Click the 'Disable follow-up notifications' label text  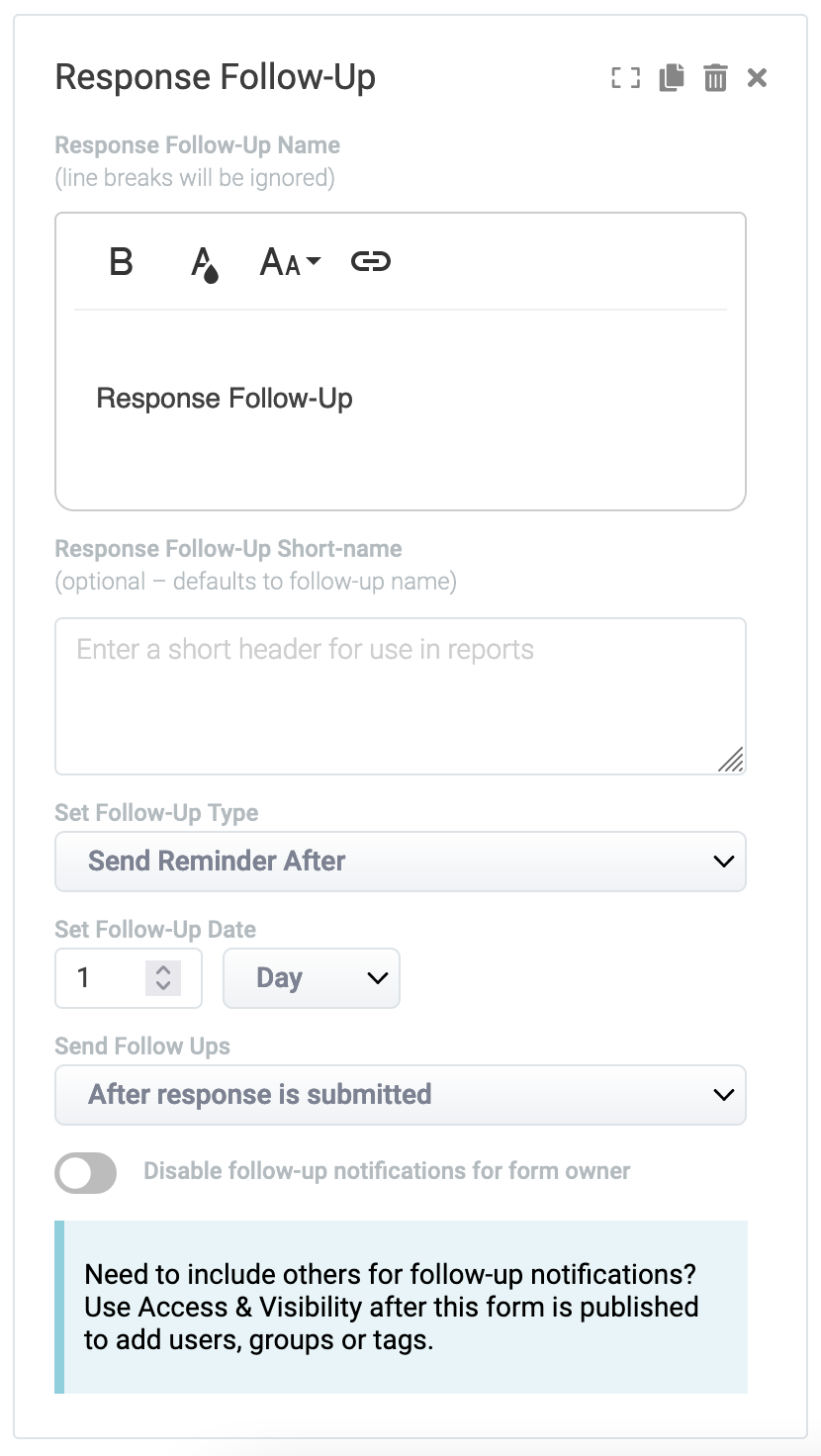tap(387, 1171)
